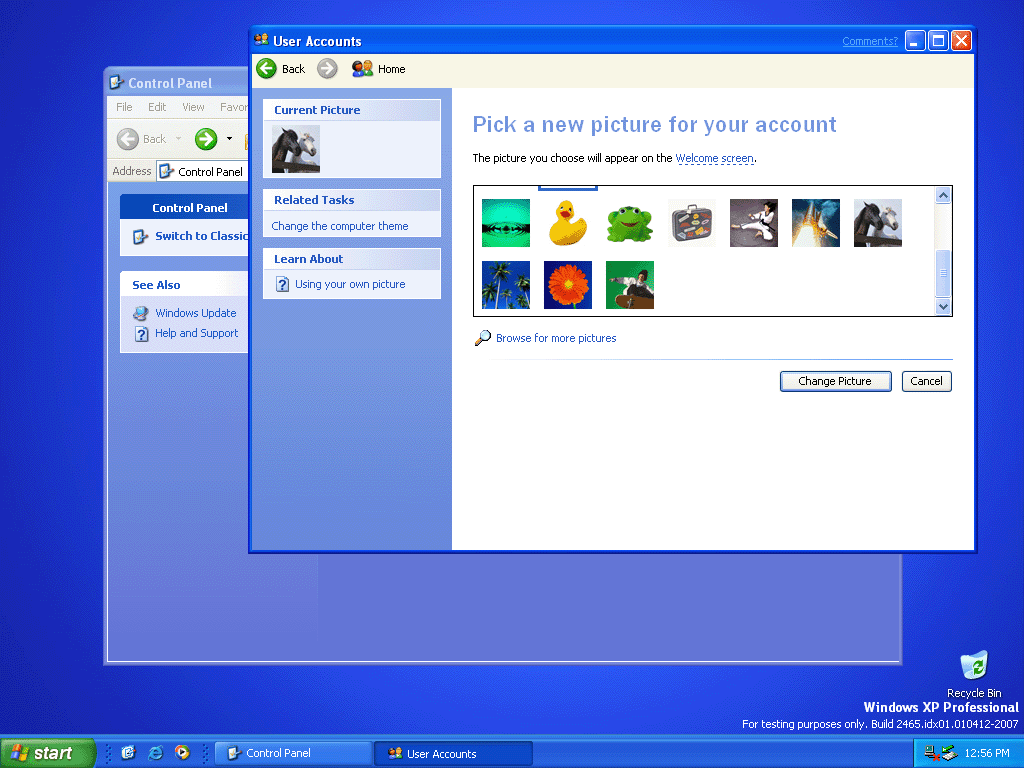Choose the space shuttle launch picture
1024x768 pixels.
pos(816,223)
